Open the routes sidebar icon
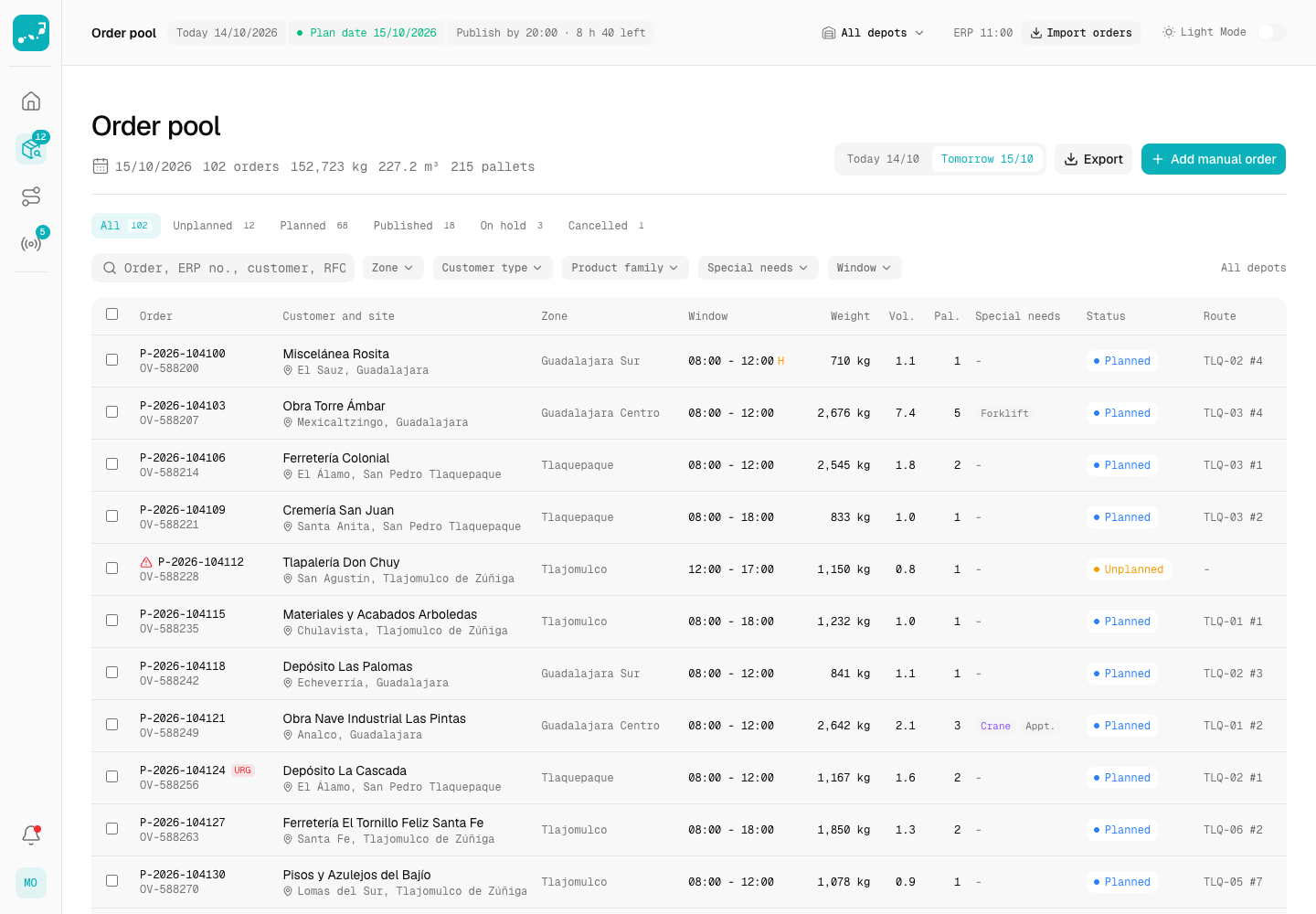Viewport: 1316px width, 914px height. 31,197
